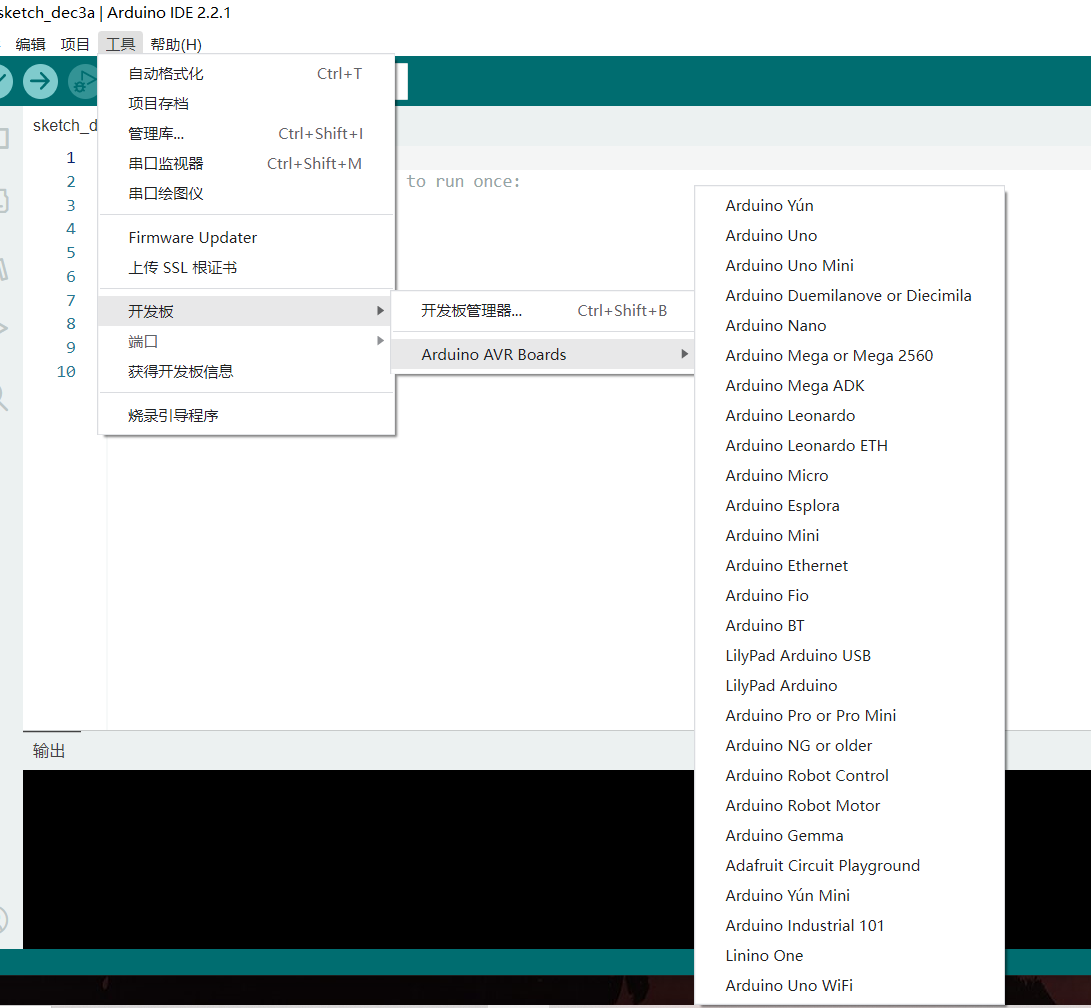Launch 串口绘图仪
Screen dimensions: 1091x1008
(246, 193)
